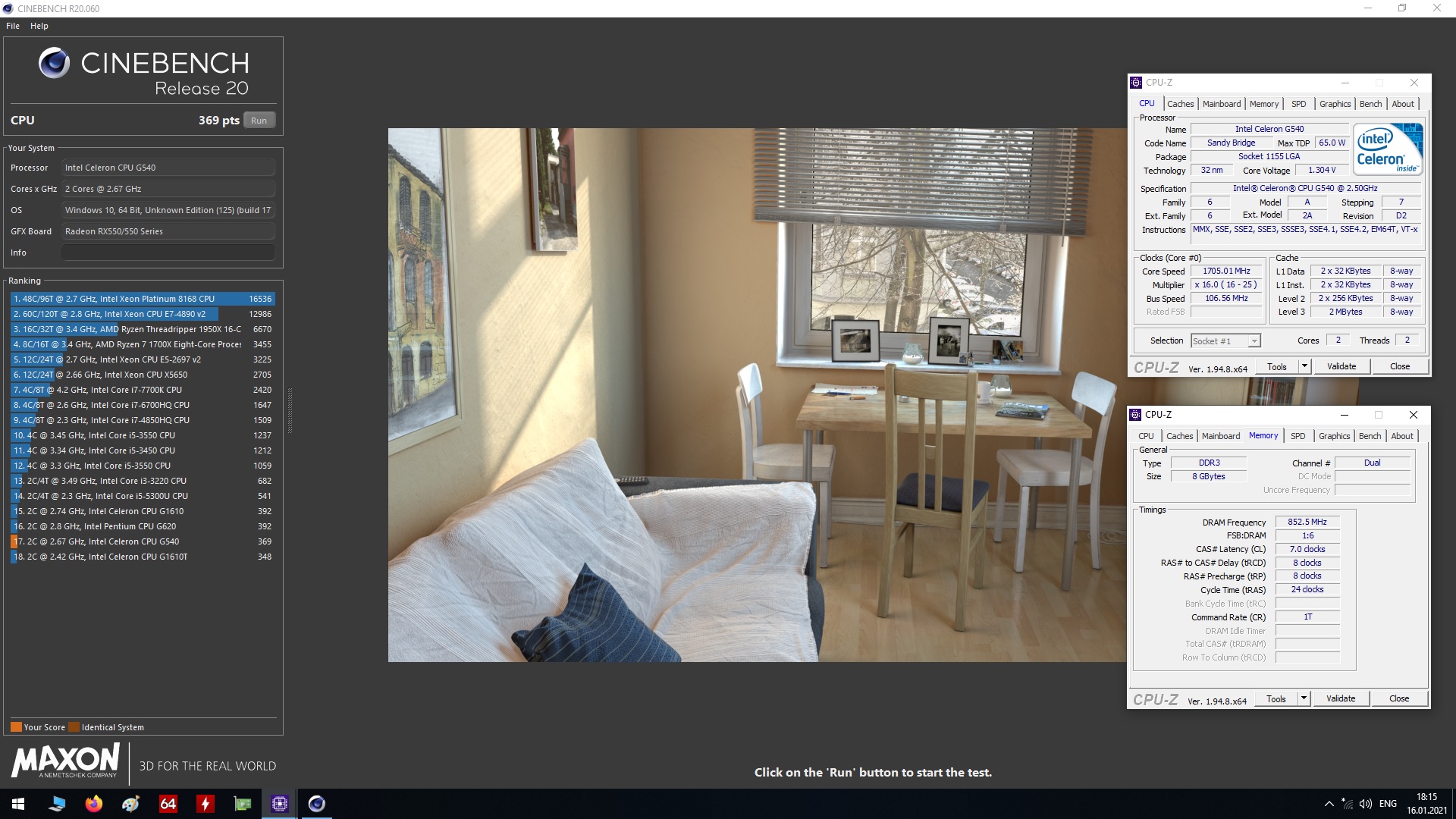Select ranking row Celeron G1610T
The height and width of the screenshot is (819, 1456).
point(143,557)
